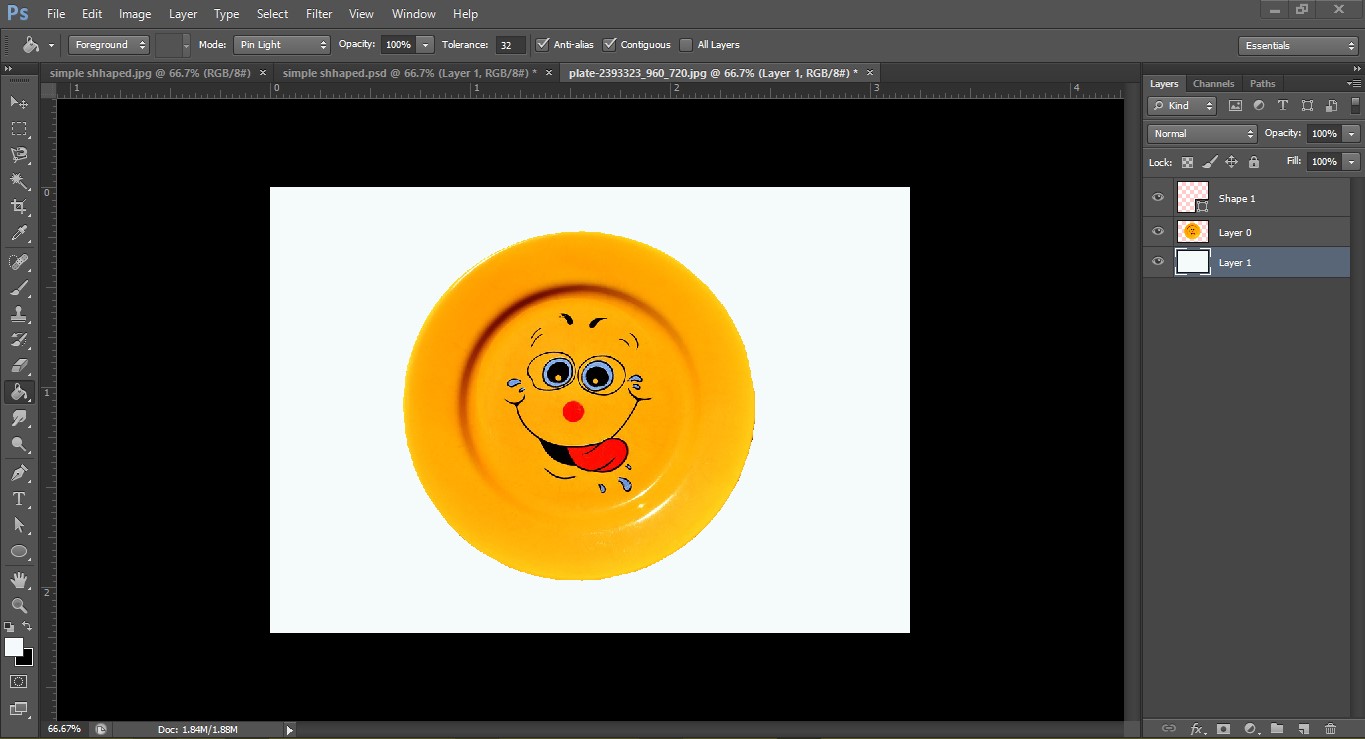Filter layers by smart objects
The height and width of the screenshot is (739, 1365).
(1331, 106)
